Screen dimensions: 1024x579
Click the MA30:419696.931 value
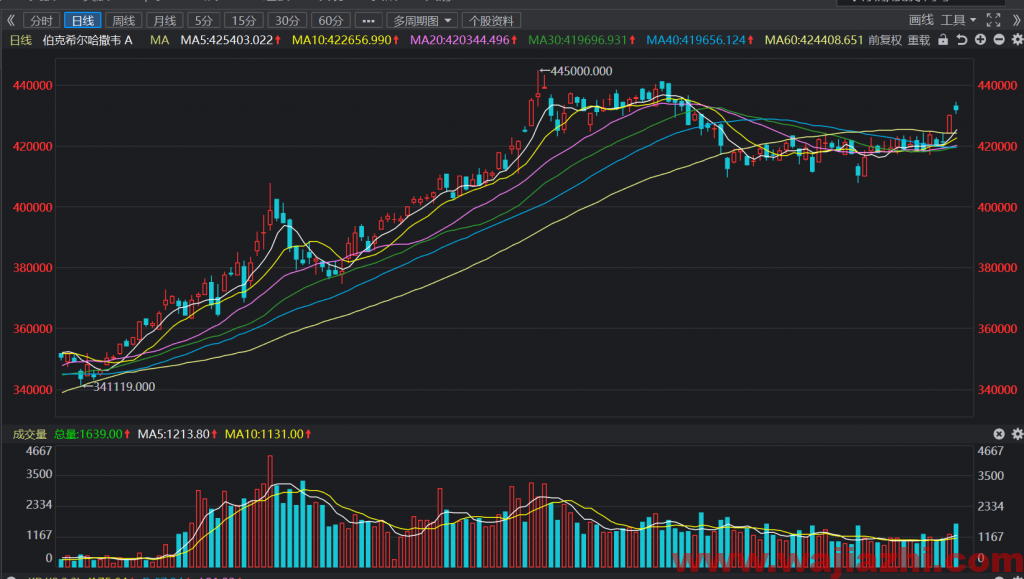(x=578, y=40)
